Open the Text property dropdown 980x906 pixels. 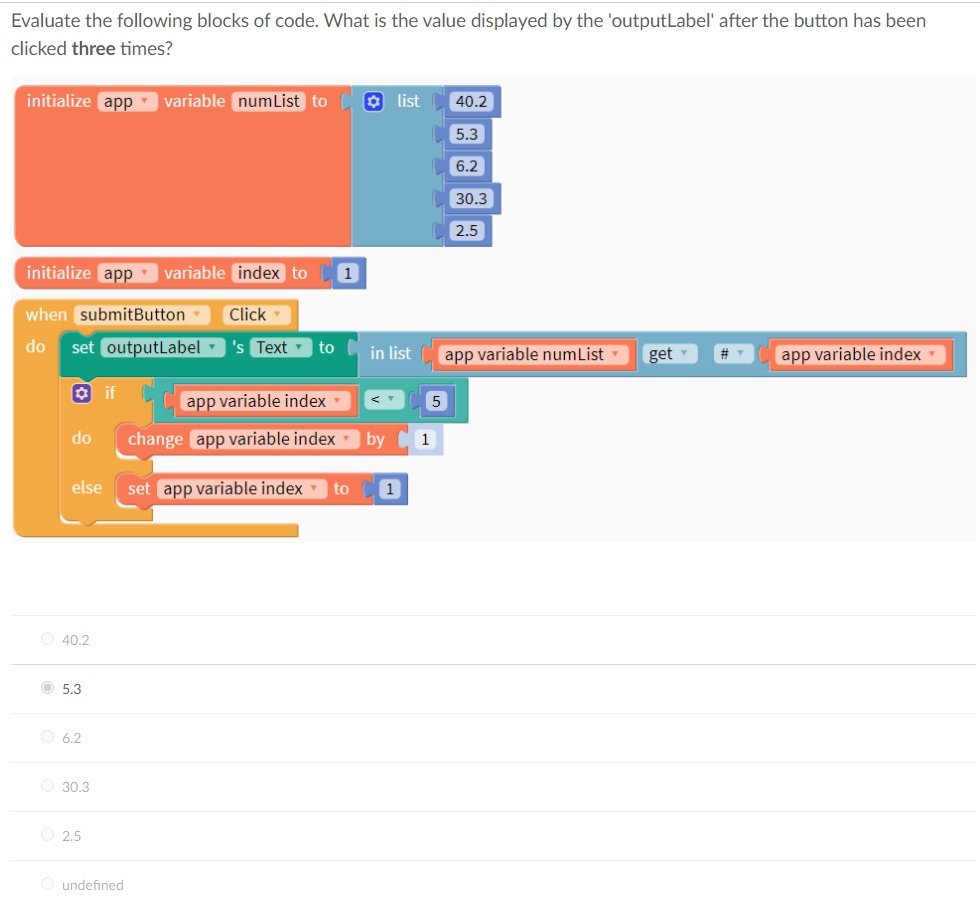click(281, 347)
